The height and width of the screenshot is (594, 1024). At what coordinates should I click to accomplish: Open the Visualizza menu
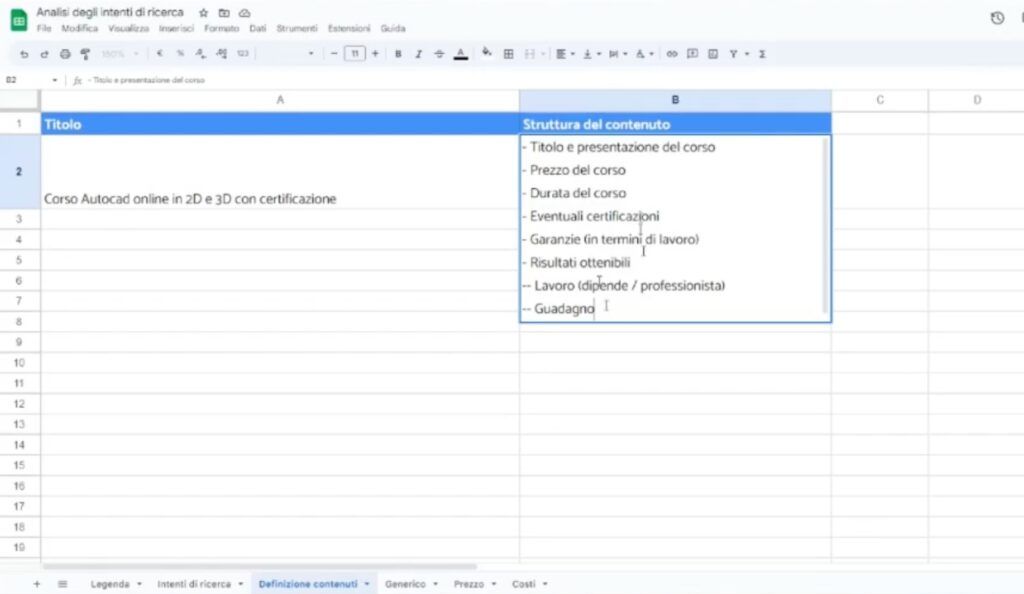[x=128, y=28]
